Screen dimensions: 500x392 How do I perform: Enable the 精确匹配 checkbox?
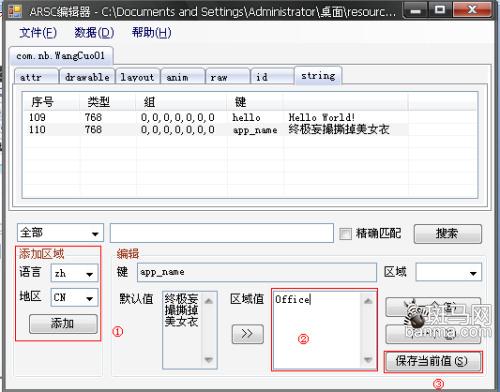[345, 233]
